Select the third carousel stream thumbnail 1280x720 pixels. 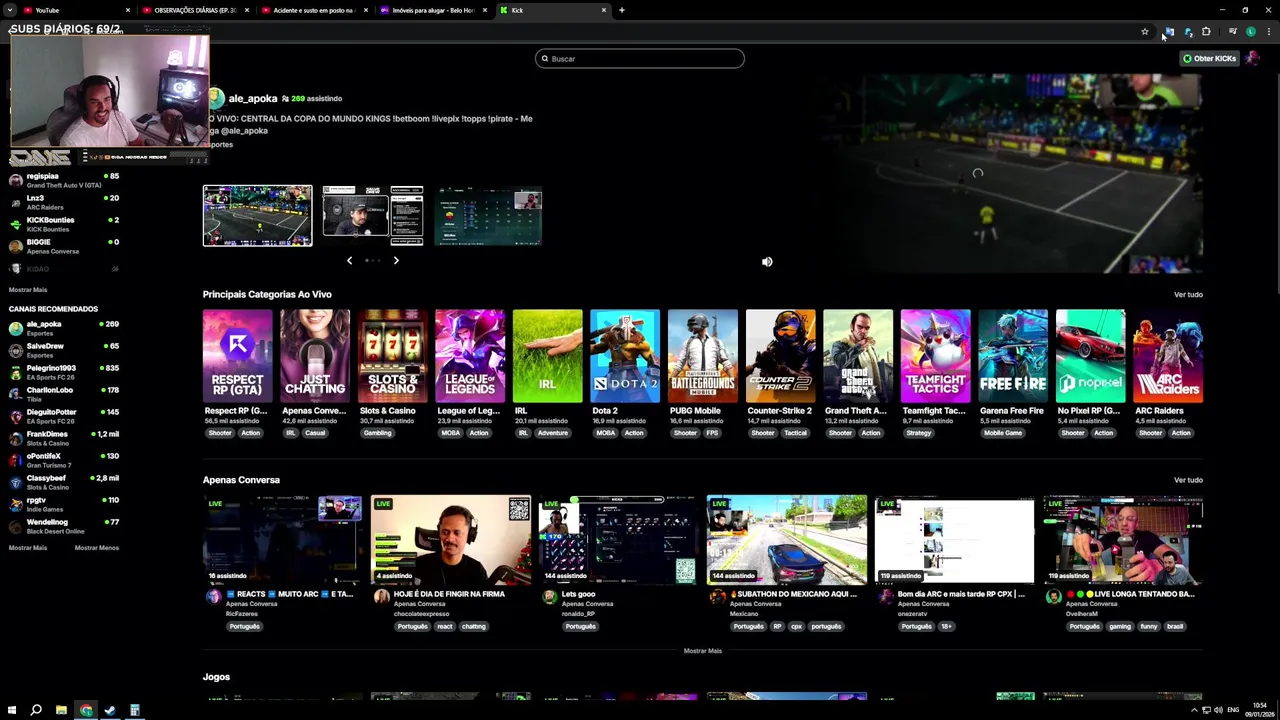pos(489,216)
